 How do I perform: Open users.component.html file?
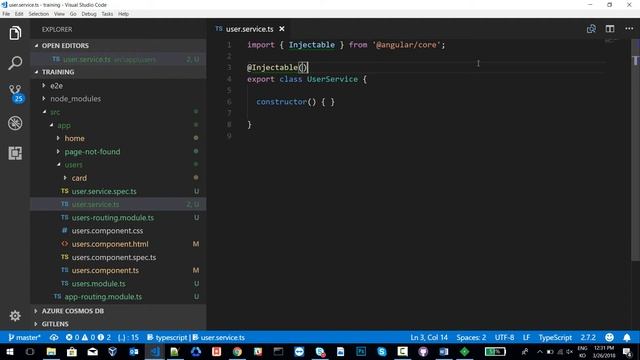(x=118, y=244)
